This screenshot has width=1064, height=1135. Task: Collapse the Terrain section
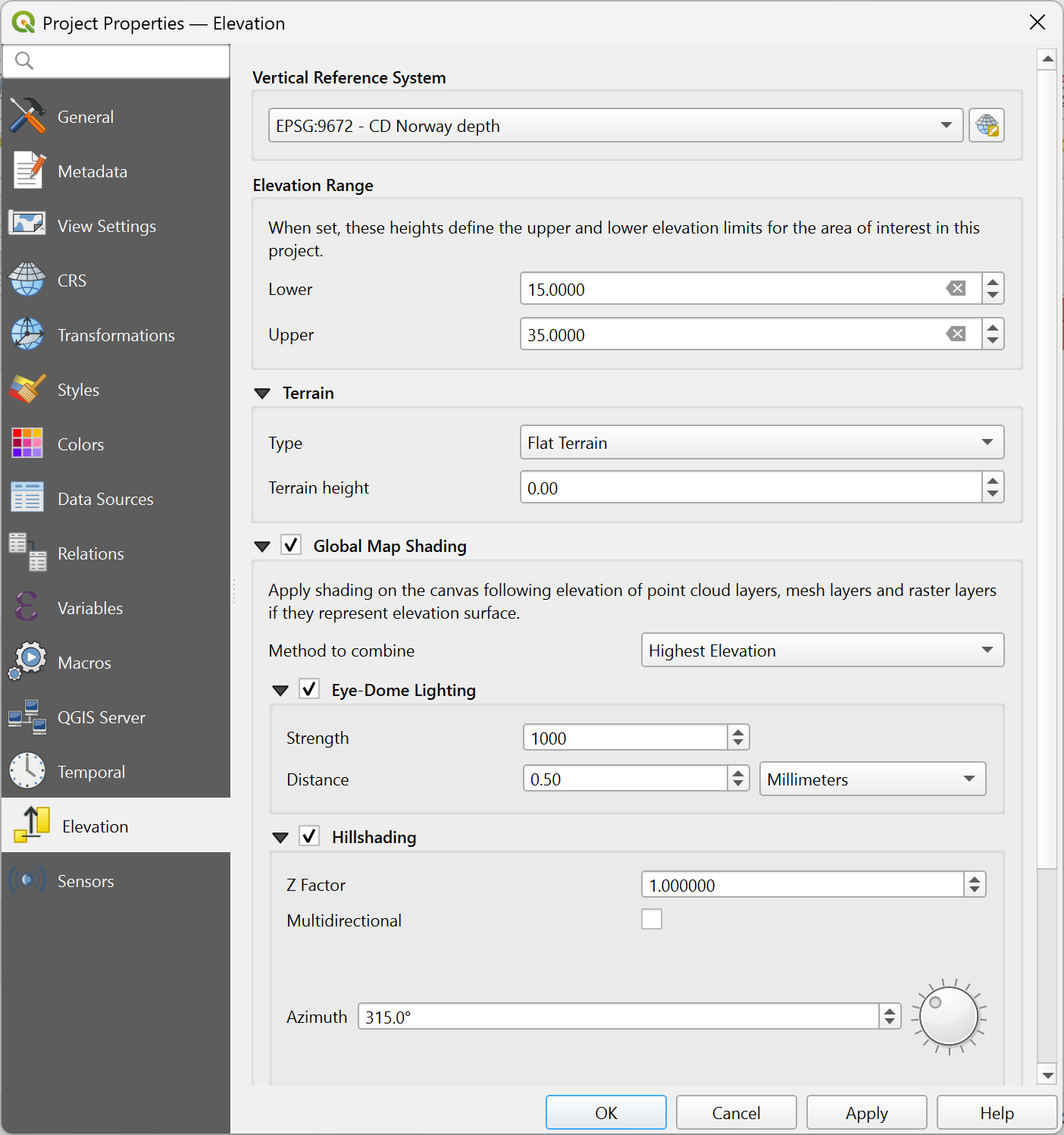pos(262,393)
